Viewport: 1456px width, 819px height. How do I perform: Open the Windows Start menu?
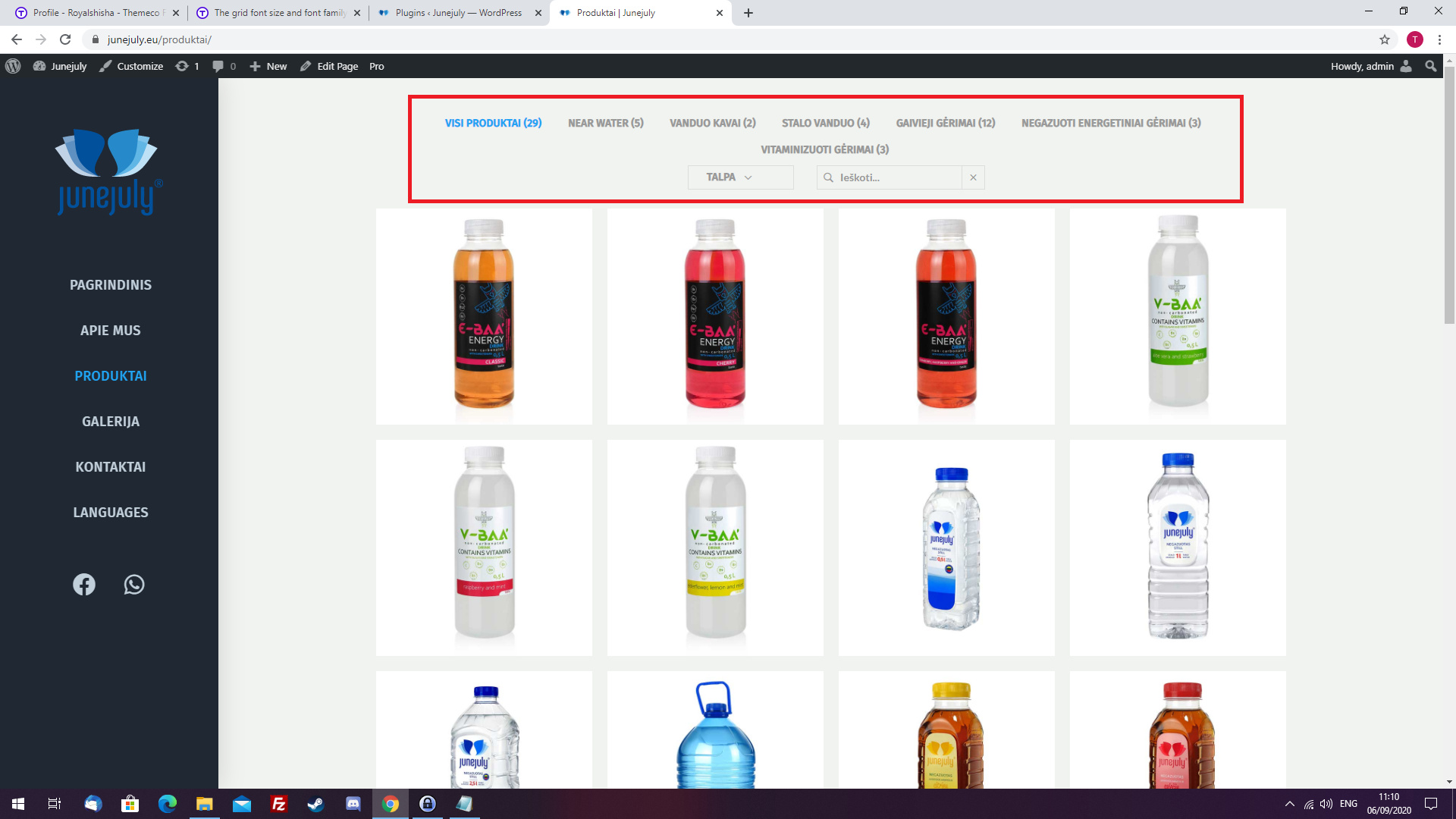point(18,804)
